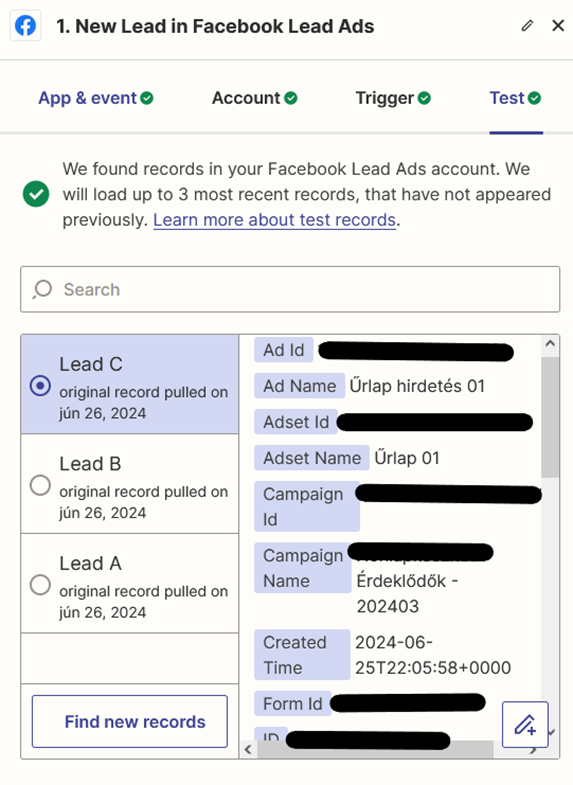Screen dimensions: 573x785
Task: Open the Trigger tab
Action: (x=393, y=98)
